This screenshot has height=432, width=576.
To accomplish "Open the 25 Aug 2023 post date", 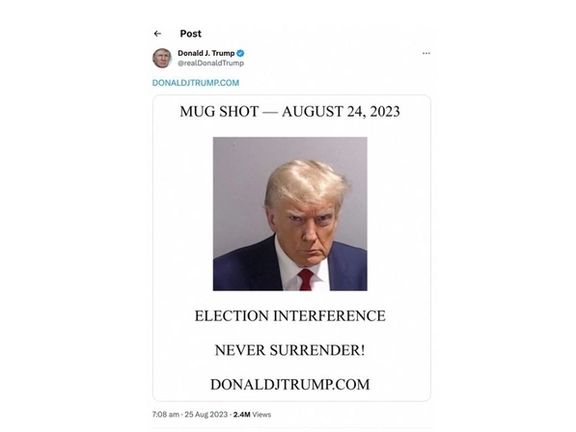I will coord(206,414).
